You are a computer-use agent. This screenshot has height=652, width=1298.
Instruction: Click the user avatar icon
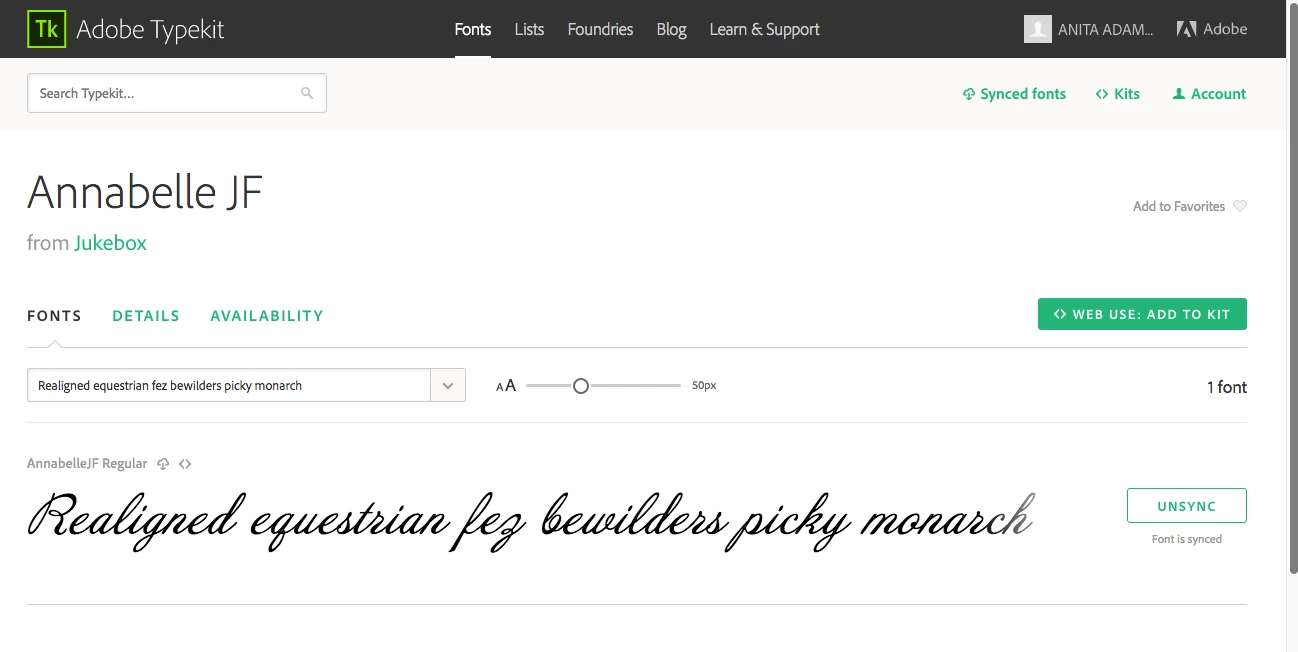point(1038,29)
